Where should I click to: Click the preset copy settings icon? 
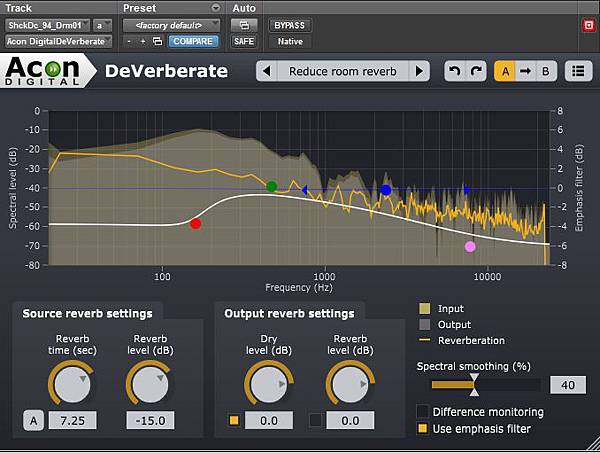[157, 41]
